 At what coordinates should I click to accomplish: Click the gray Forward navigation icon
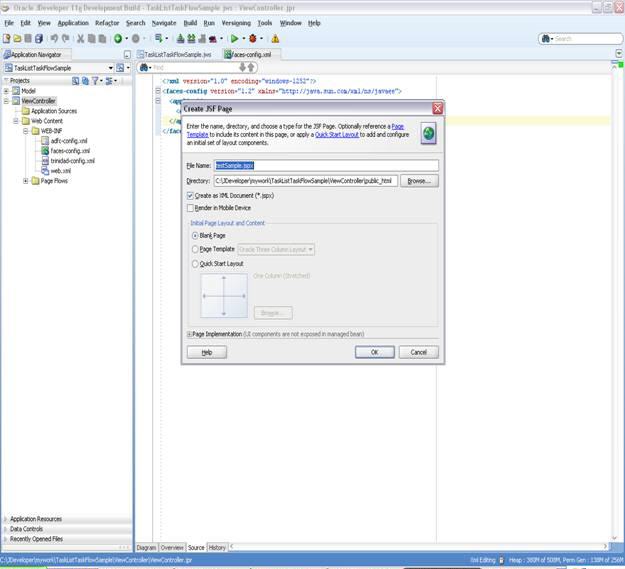136,39
